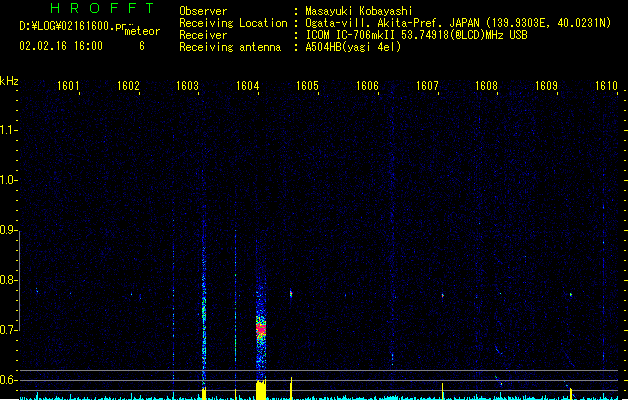
Task: Click the meteor count label
Action: (142, 31)
